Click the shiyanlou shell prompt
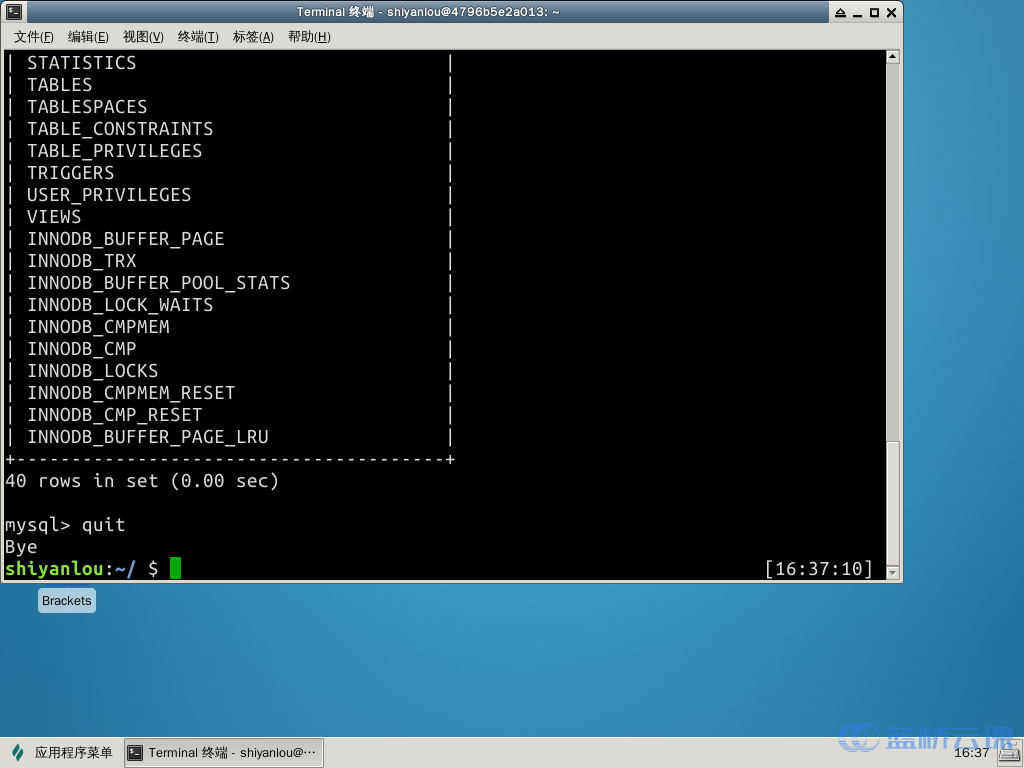This screenshot has height=768, width=1024. coord(82,569)
